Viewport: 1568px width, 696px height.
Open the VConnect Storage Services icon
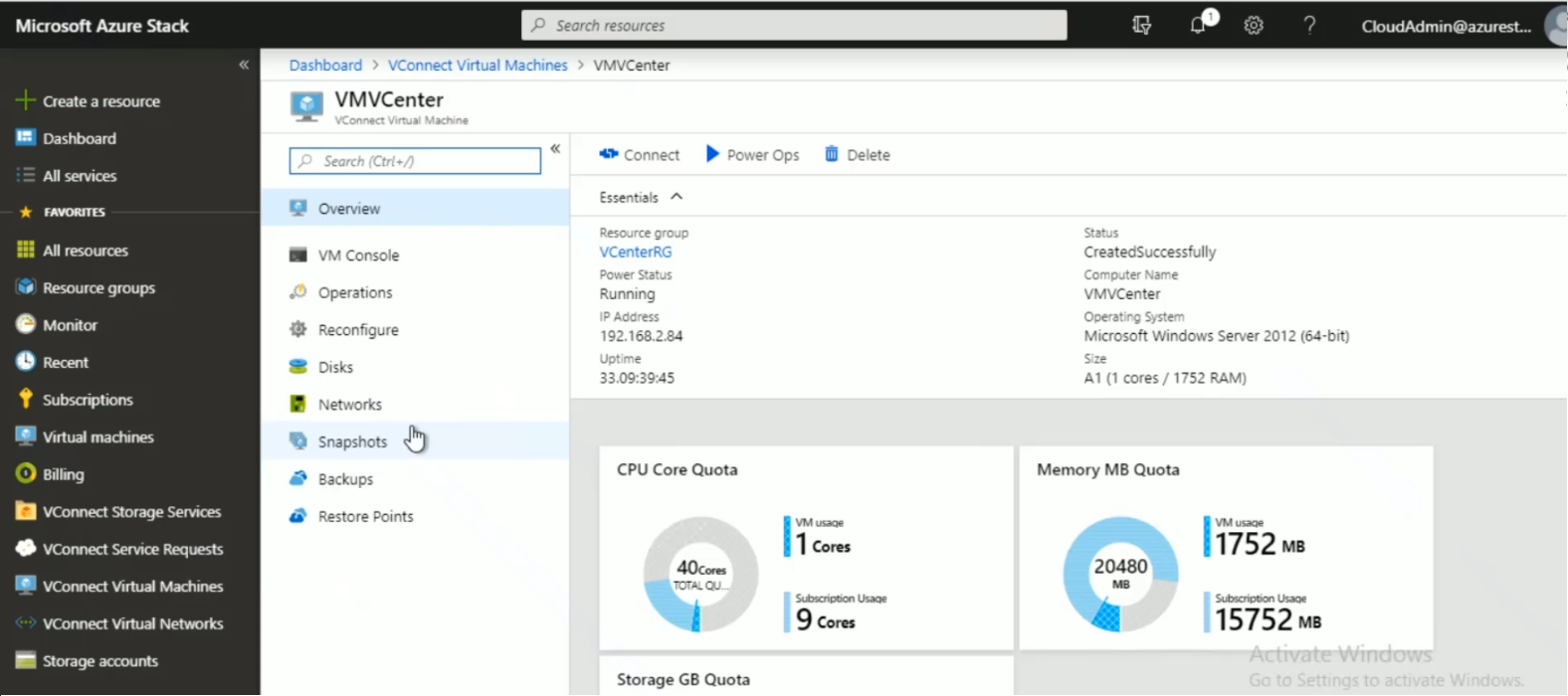tap(26, 511)
